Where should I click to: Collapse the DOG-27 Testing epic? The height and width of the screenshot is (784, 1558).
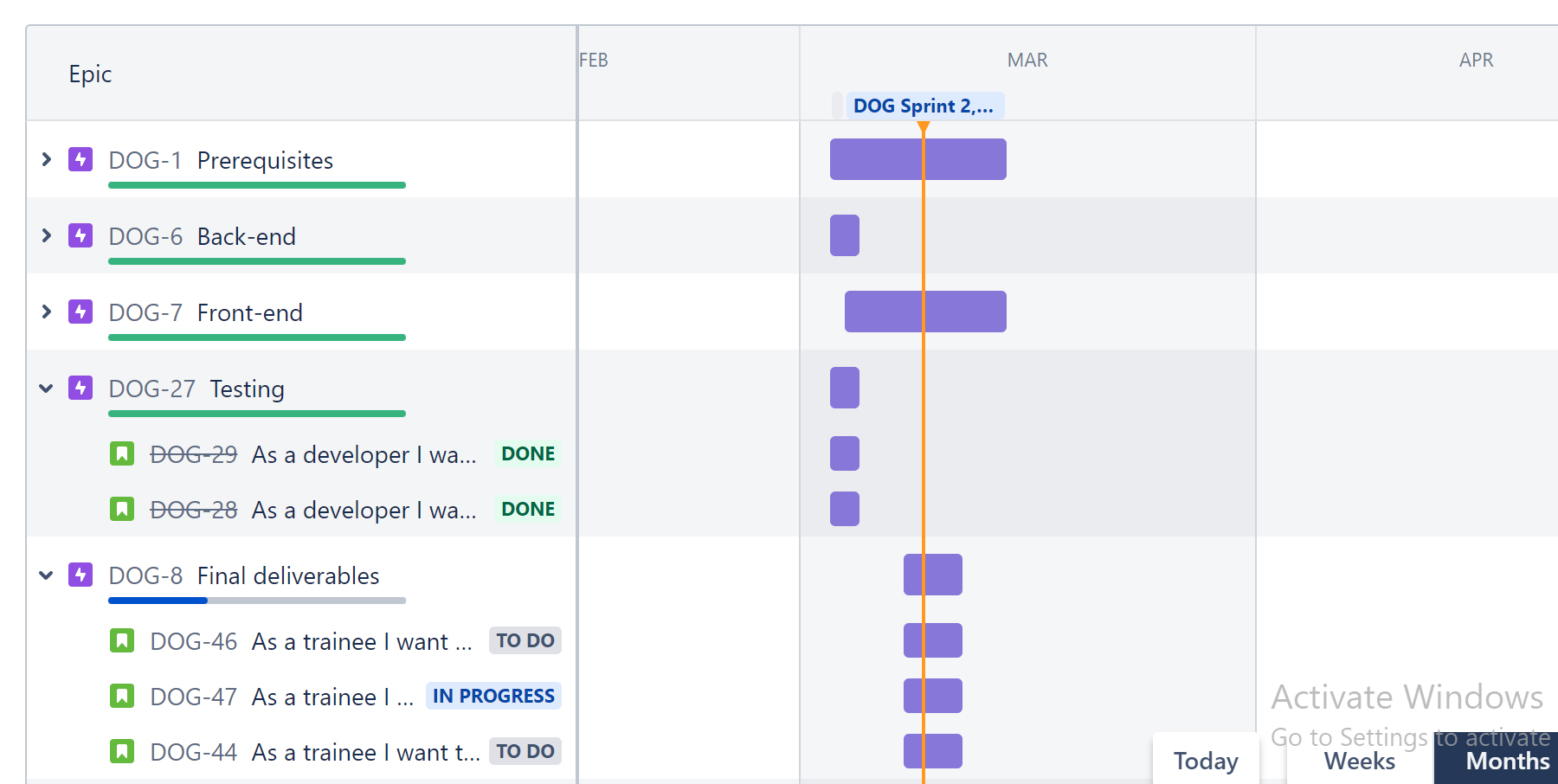click(x=46, y=388)
